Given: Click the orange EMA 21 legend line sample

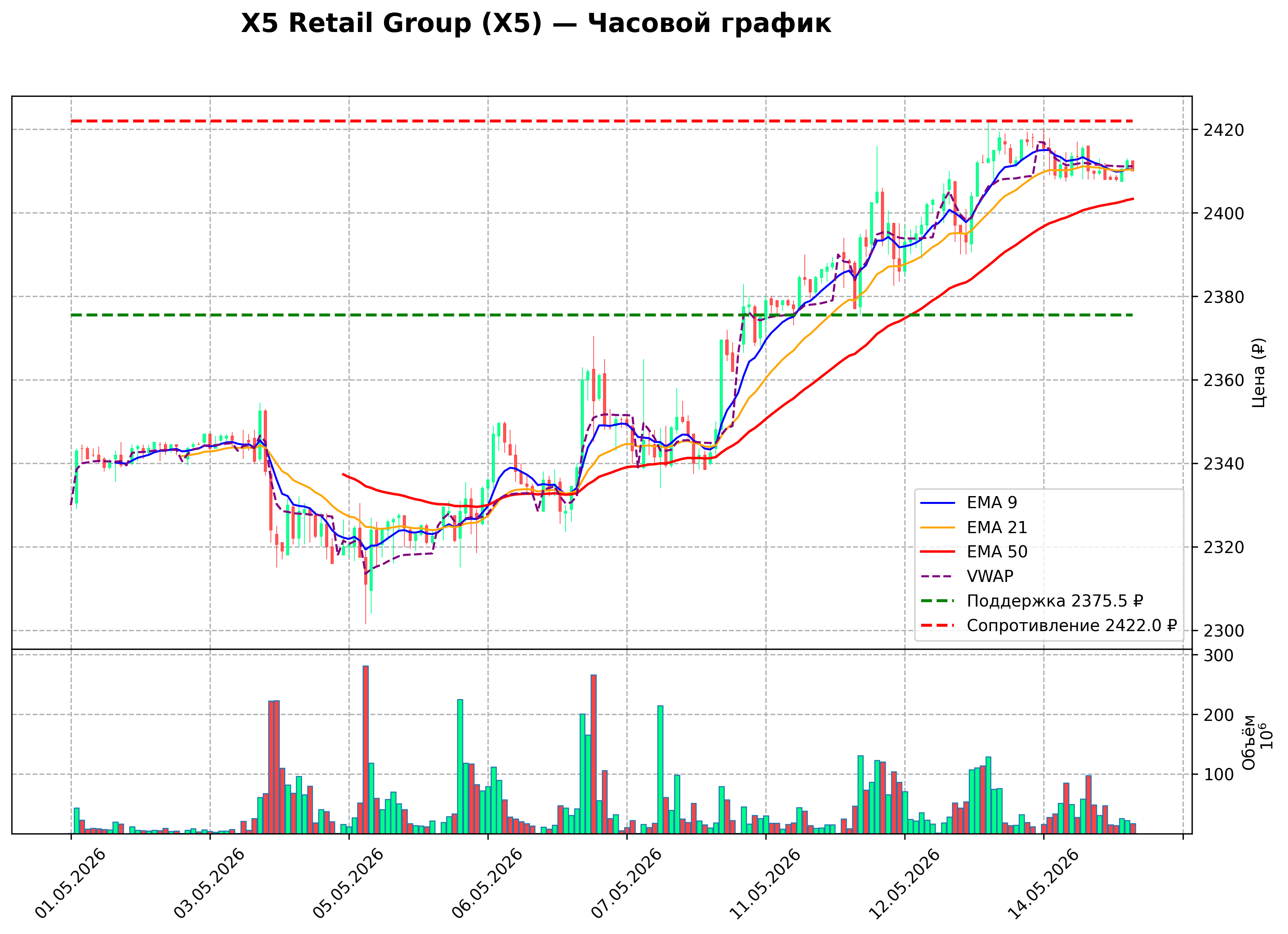Looking at the screenshot, I should click(938, 527).
